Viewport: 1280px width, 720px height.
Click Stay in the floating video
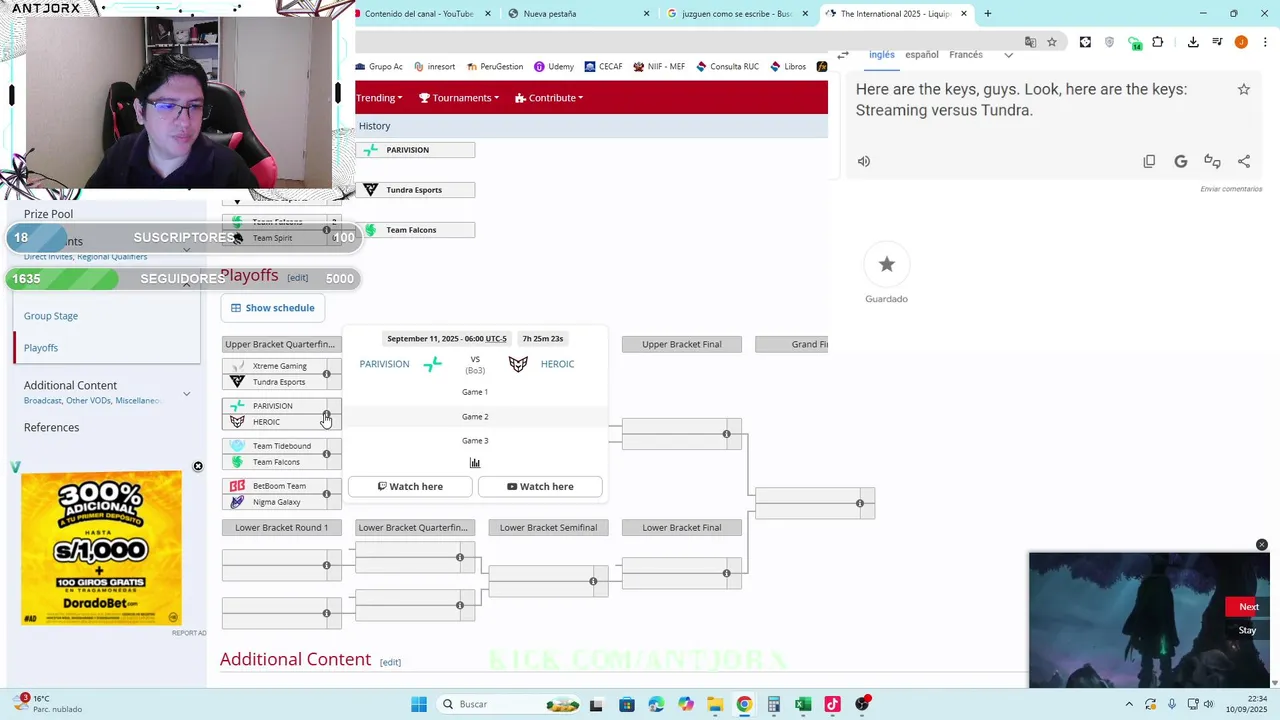pos(1247,630)
